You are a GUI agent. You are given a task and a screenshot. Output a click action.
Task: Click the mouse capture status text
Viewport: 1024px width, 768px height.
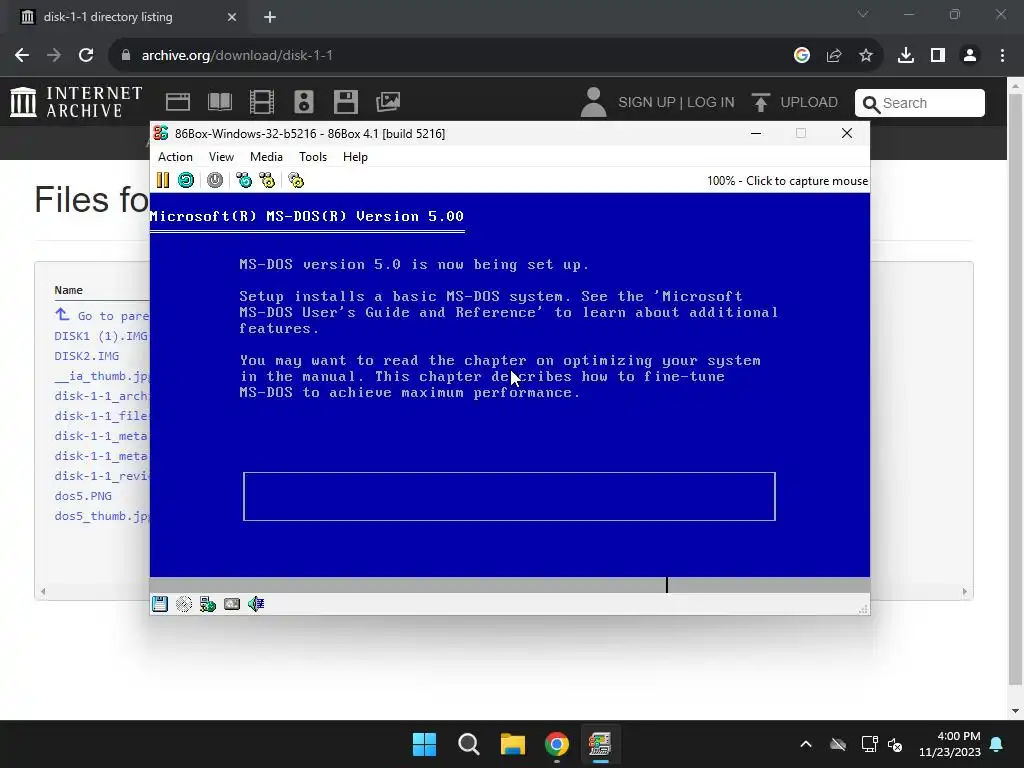pyautogui.click(x=787, y=181)
